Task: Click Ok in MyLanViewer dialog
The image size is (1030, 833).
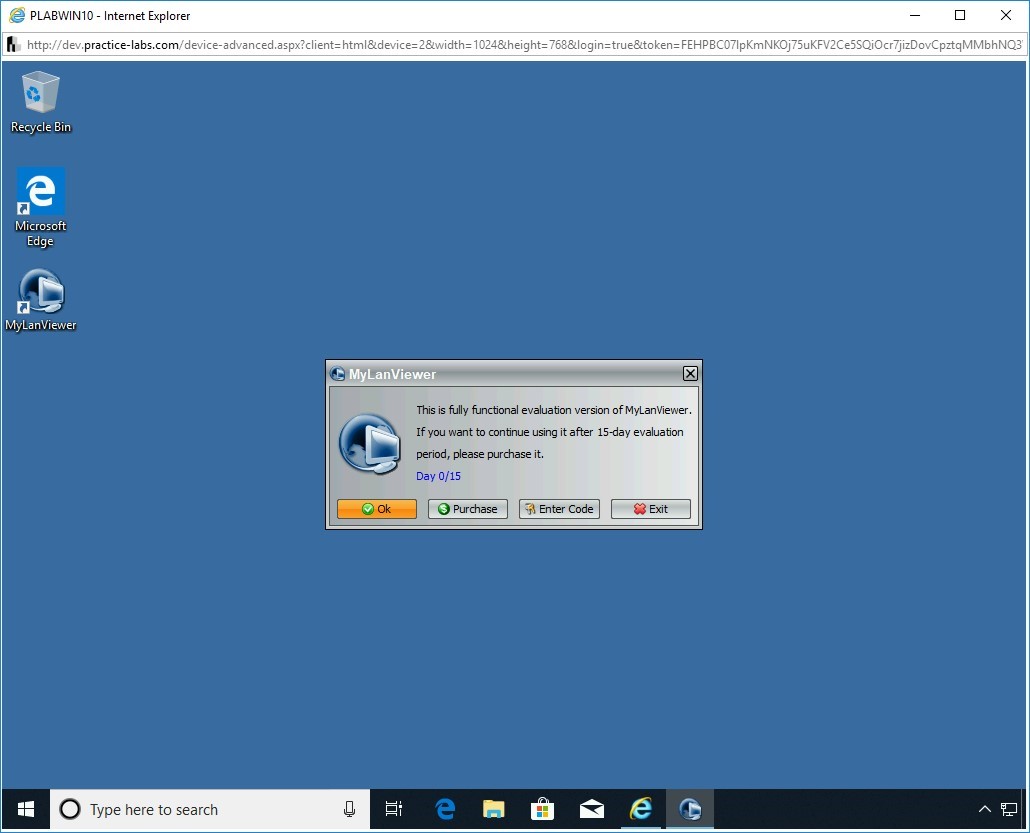Action: pos(377,509)
